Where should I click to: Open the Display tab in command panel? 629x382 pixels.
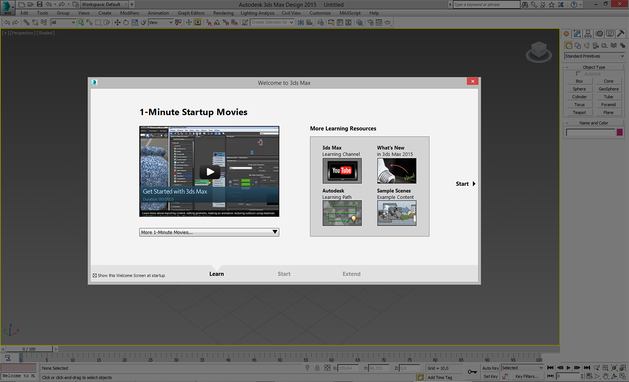coord(610,34)
